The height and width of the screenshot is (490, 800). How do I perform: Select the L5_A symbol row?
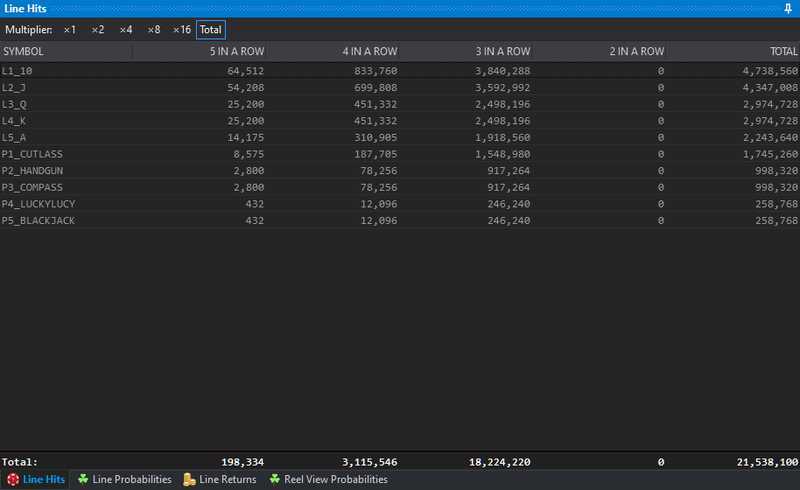click(x=400, y=137)
